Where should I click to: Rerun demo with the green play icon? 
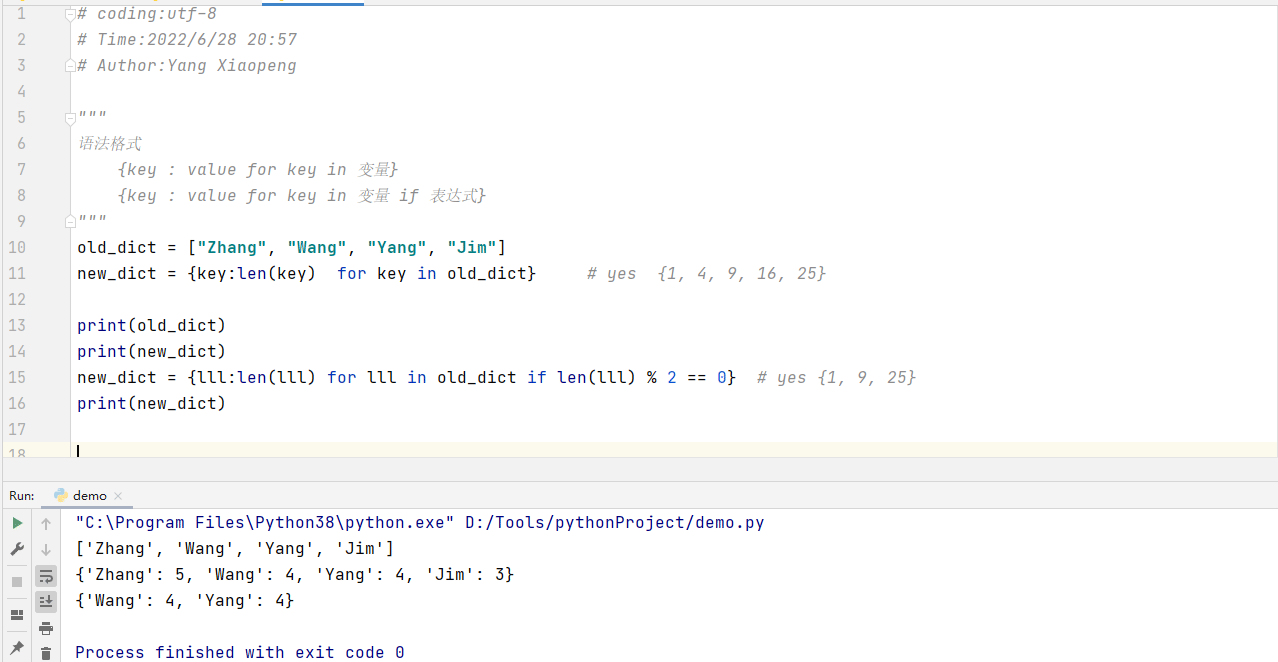click(x=17, y=523)
